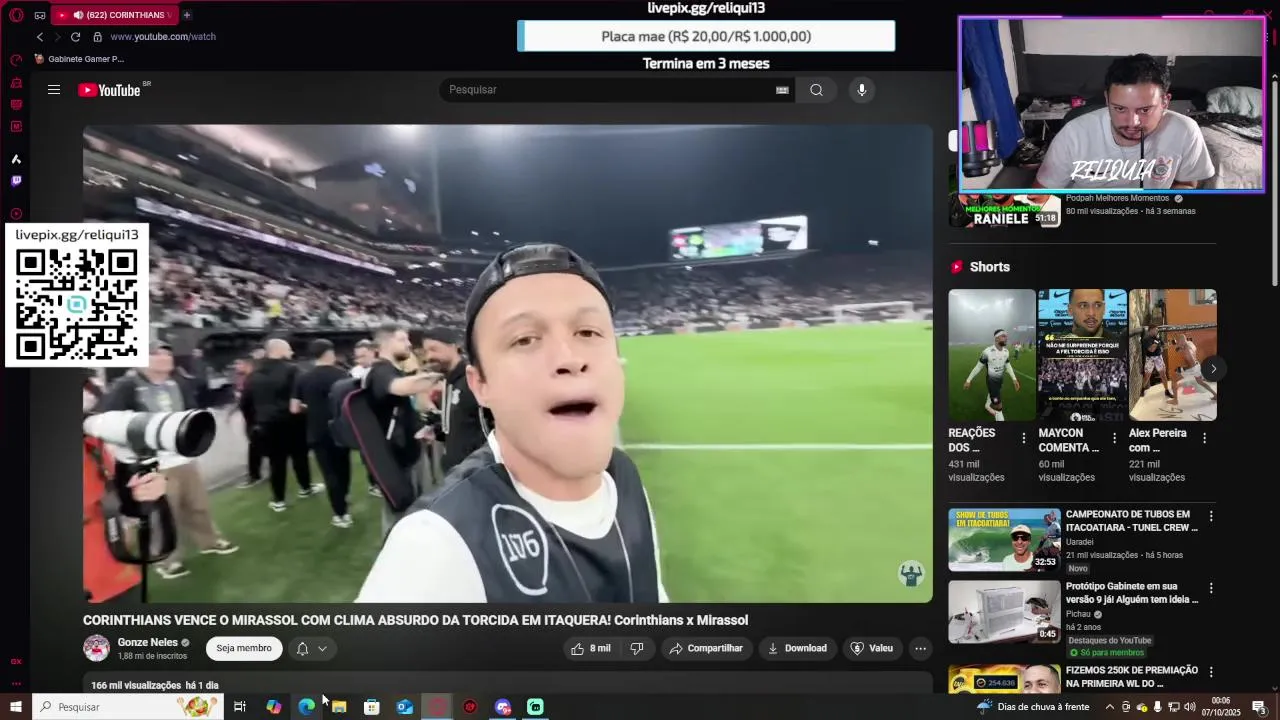This screenshot has width=1280, height=720.
Task: Open options menu for MAYCON COMENTA short
Action: (x=1114, y=439)
